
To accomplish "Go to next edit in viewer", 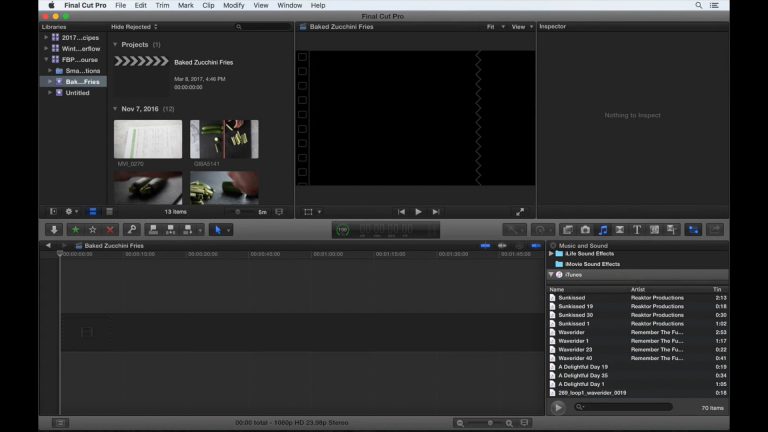I will tap(435, 212).
